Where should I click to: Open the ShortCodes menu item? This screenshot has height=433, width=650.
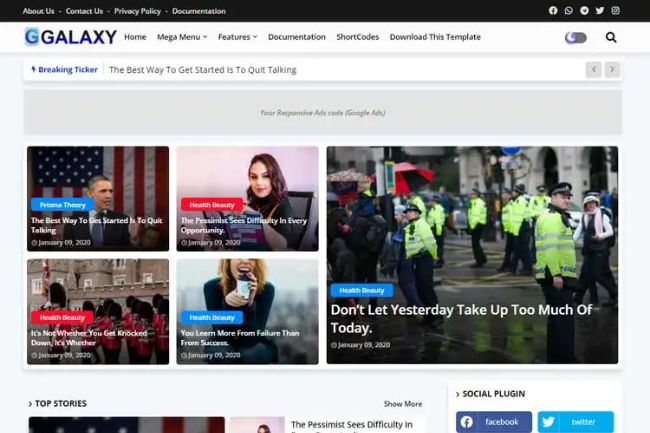click(x=357, y=37)
